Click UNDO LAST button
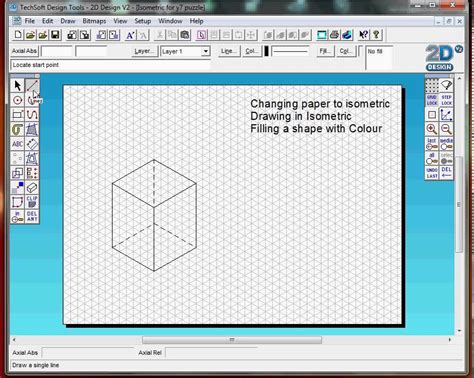474x378 pixels. point(432,173)
